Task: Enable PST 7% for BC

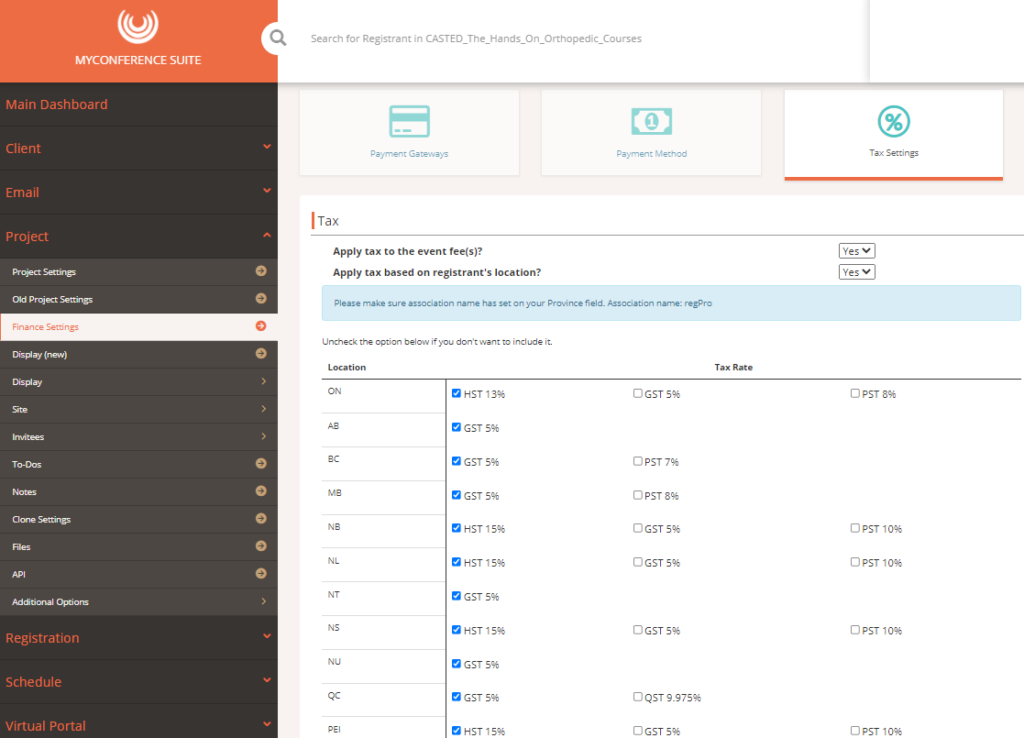Action: 637,461
